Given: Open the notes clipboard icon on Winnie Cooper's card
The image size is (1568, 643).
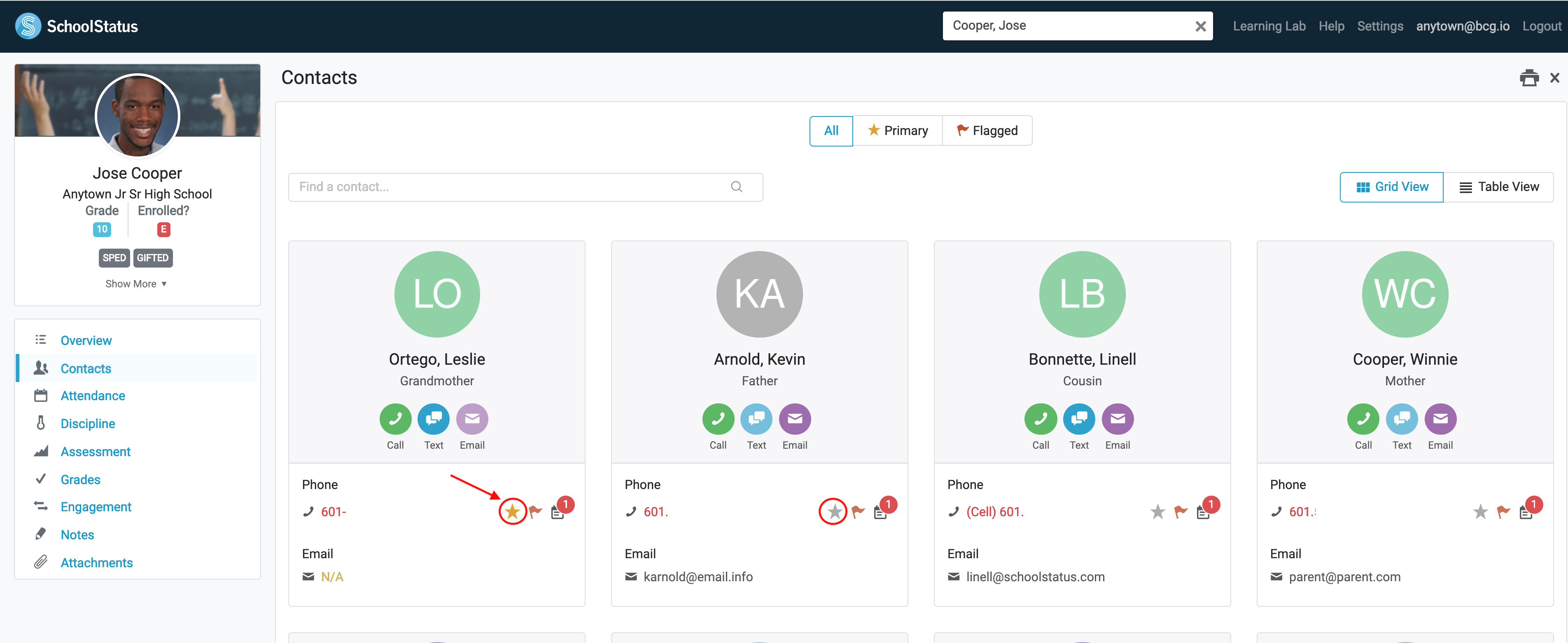Looking at the screenshot, I should pyautogui.click(x=1526, y=513).
